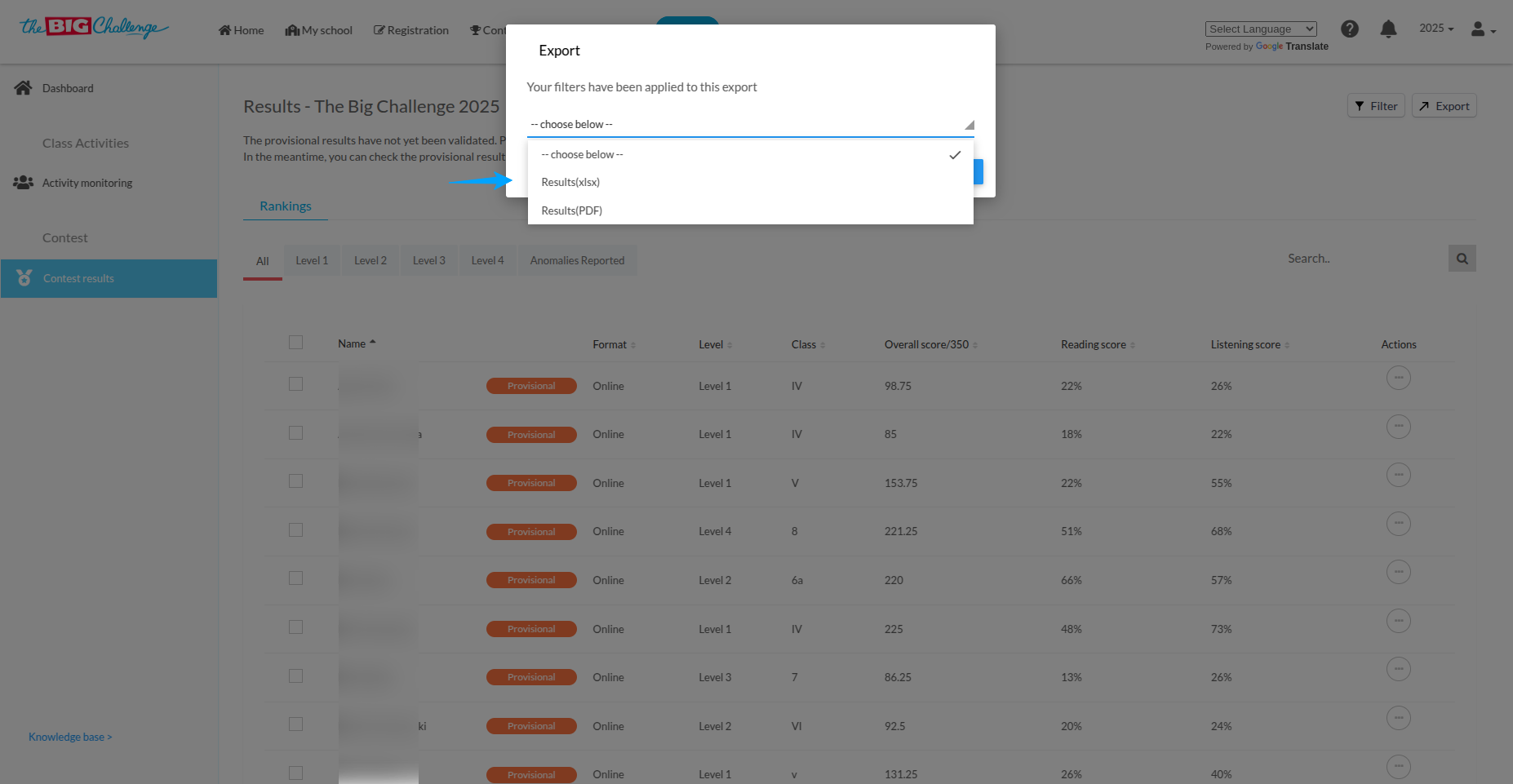Click the Export button on results page

pyautogui.click(x=1444, y=106)
